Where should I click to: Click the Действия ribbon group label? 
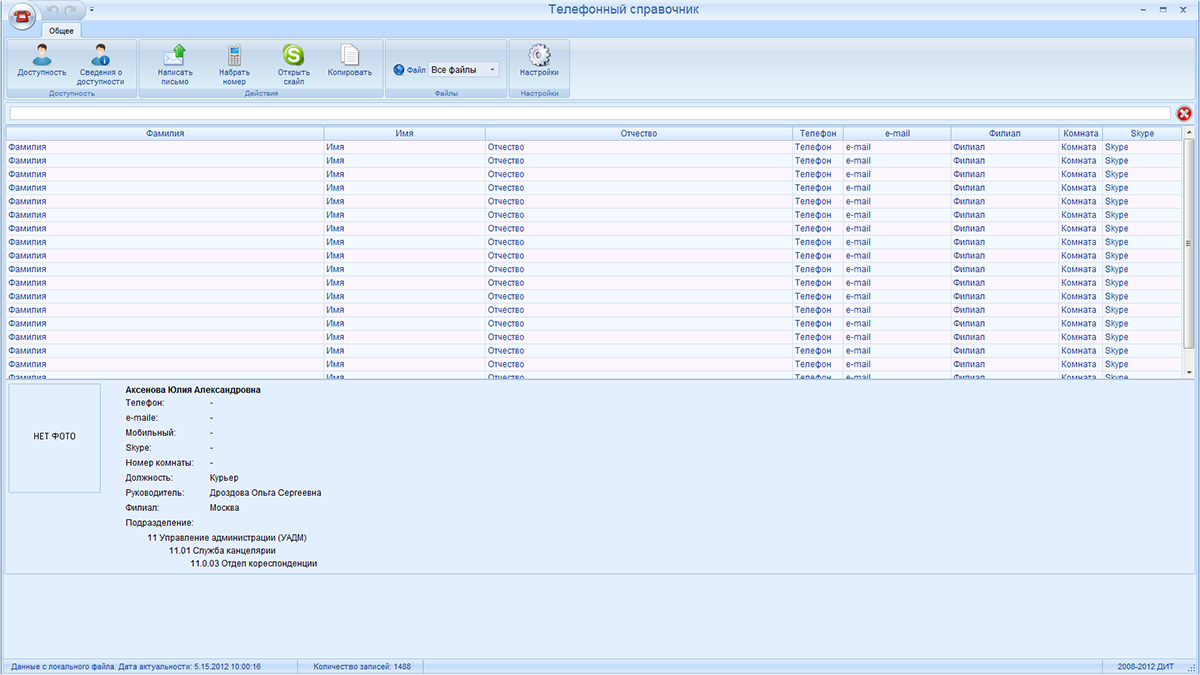pos(260,93)
